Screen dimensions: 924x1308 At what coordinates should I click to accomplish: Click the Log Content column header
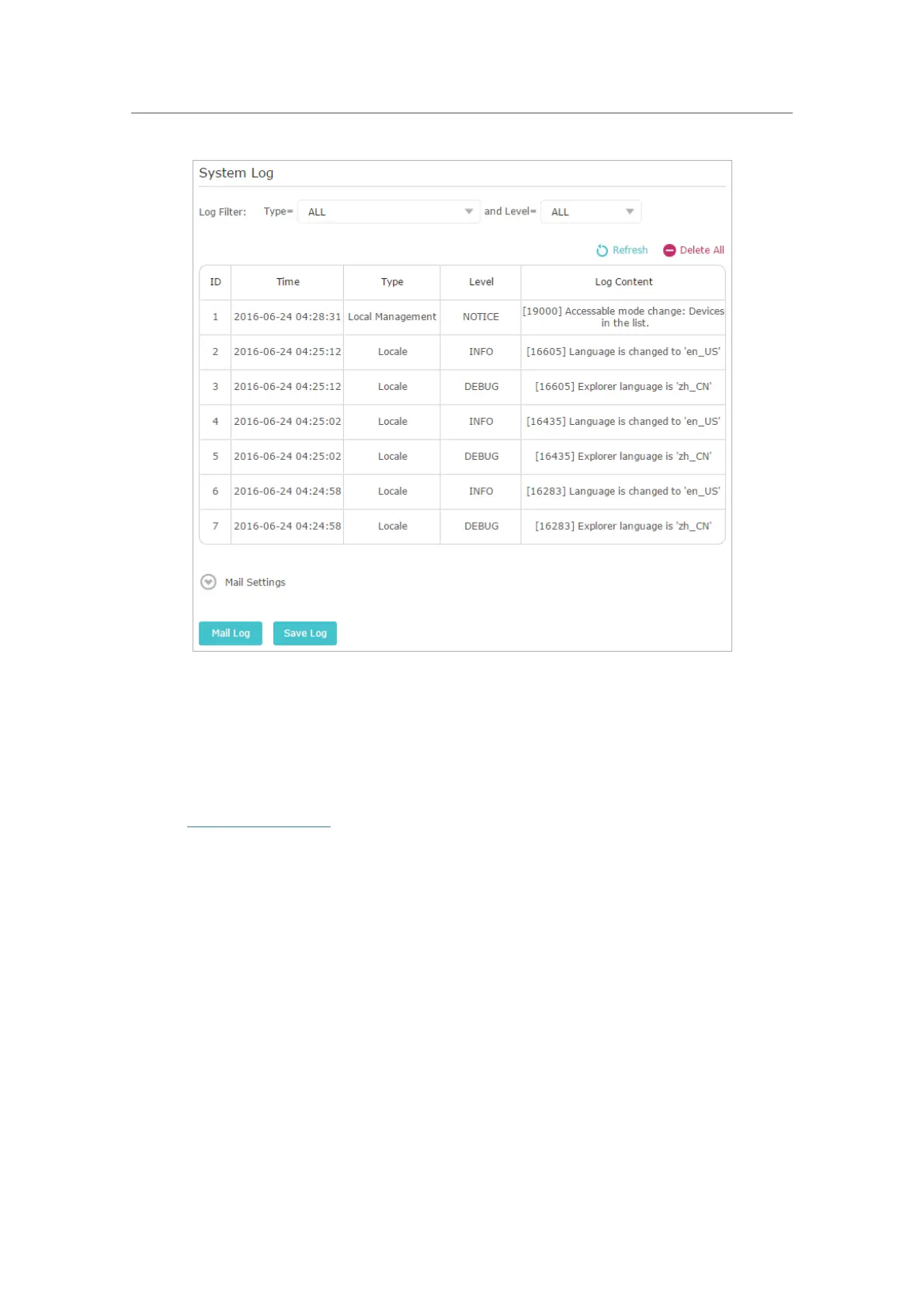coord(624,282)
